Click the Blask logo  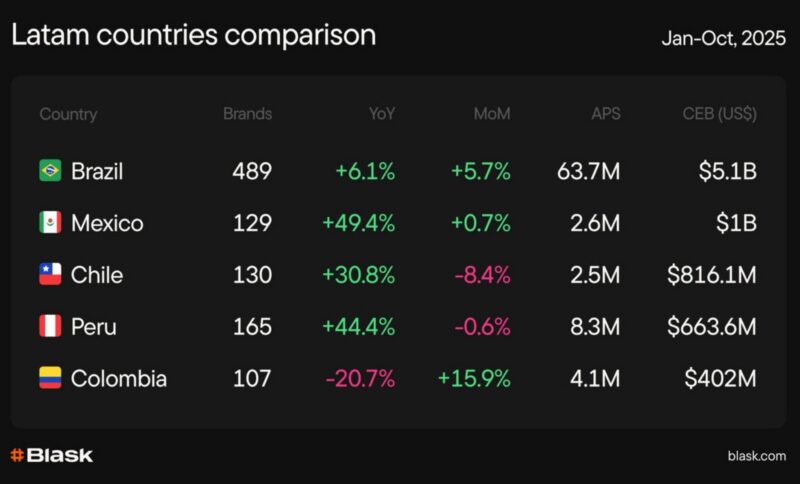click(51, 455)
